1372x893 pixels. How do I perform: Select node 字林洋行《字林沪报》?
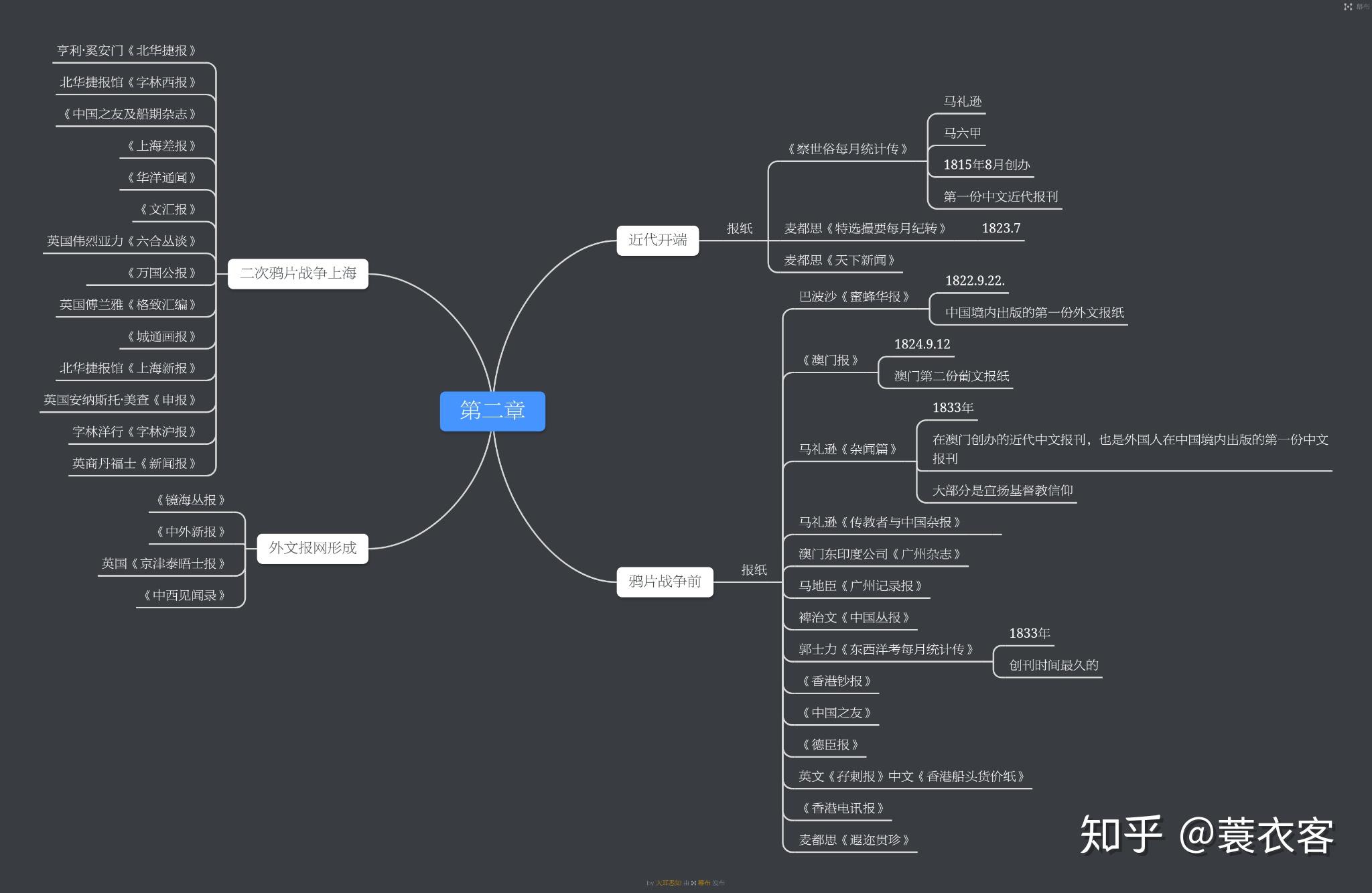coord(135,432)
